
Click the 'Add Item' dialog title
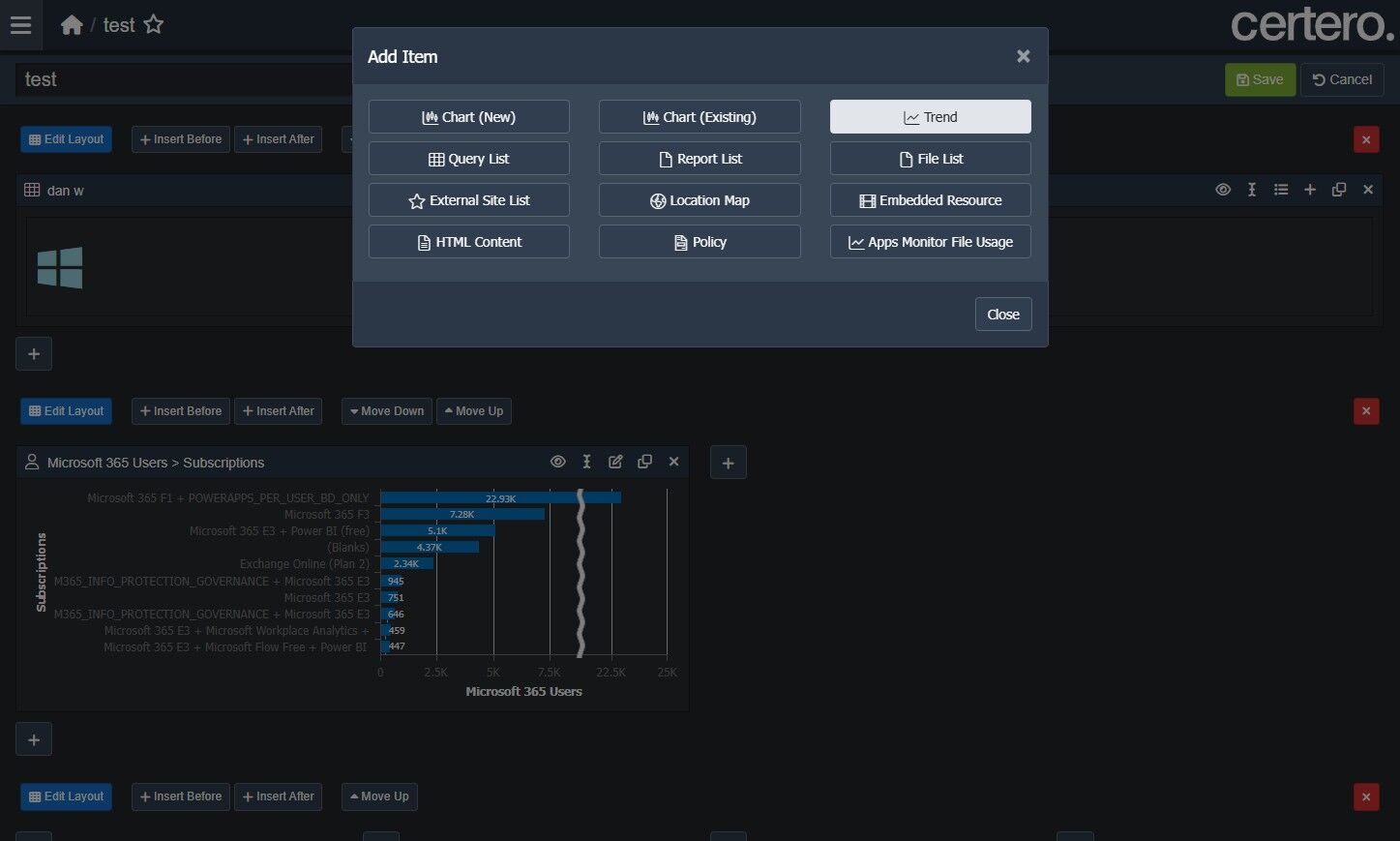(402, 56)
